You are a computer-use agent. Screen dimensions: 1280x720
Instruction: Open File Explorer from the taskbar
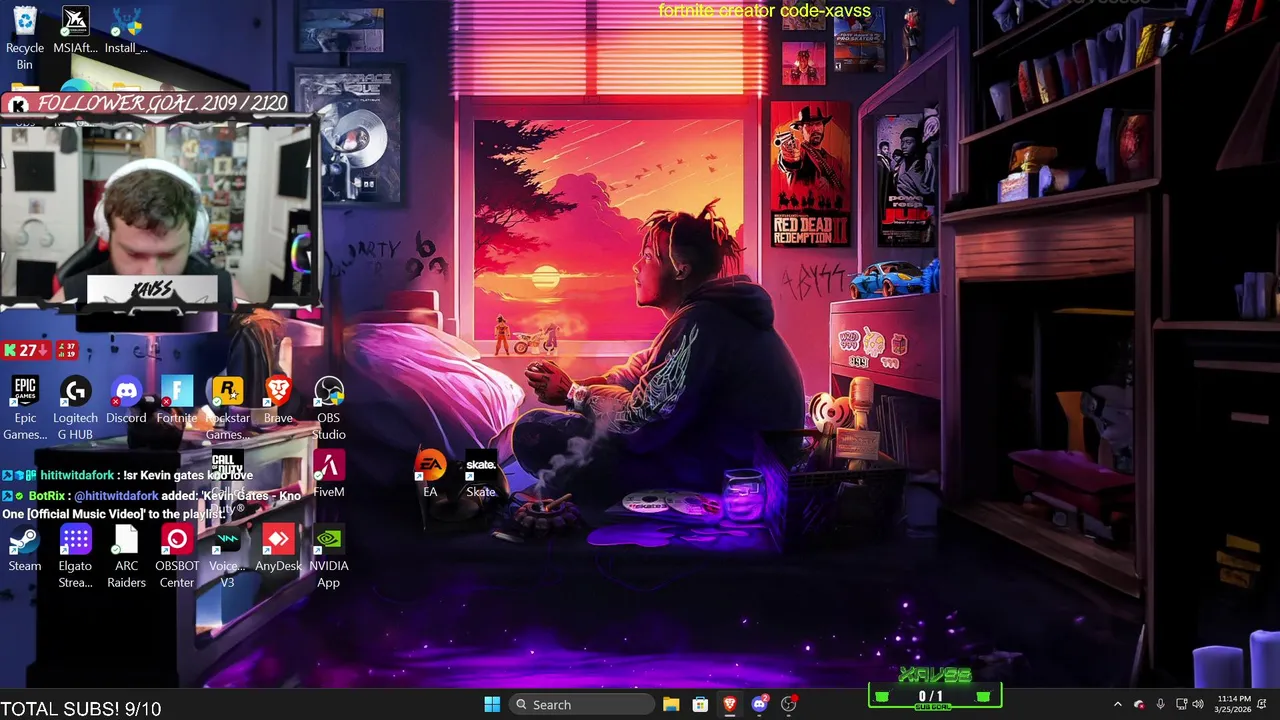click(x=671, y=705)
